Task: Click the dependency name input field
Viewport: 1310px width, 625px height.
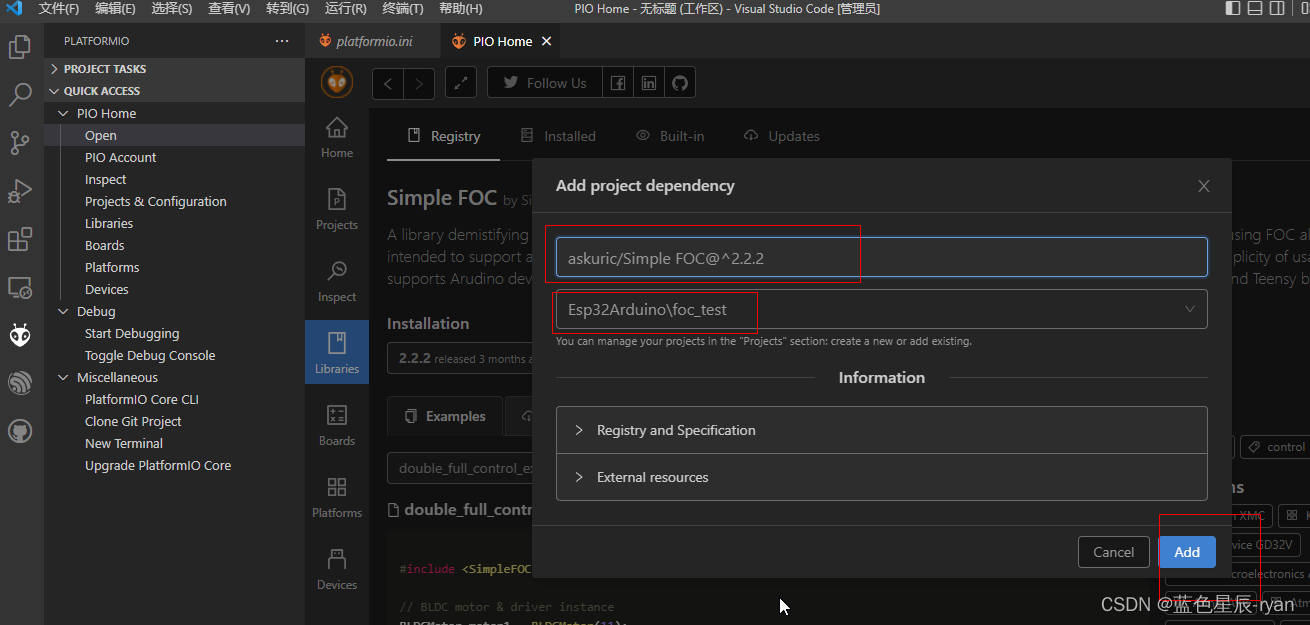Action: [x=881, y=257]
